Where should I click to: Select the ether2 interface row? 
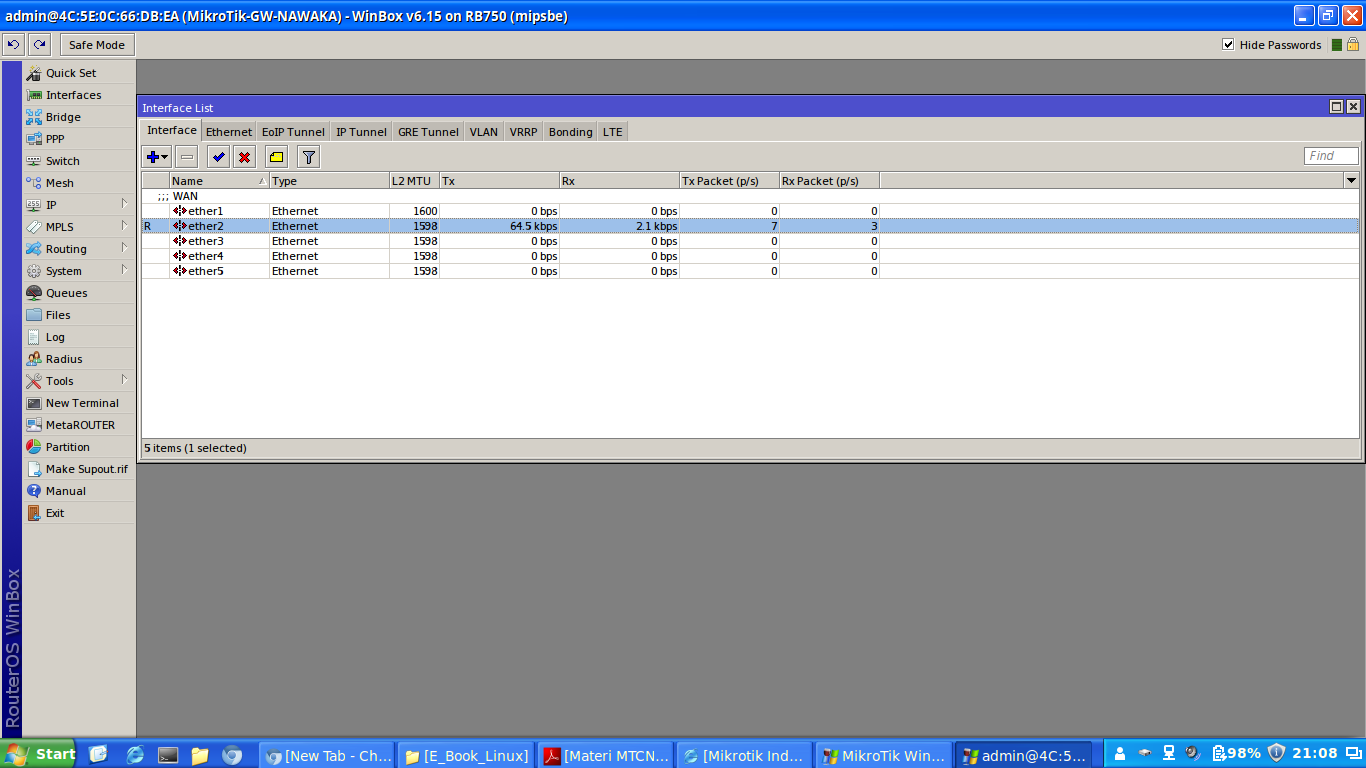750,226
